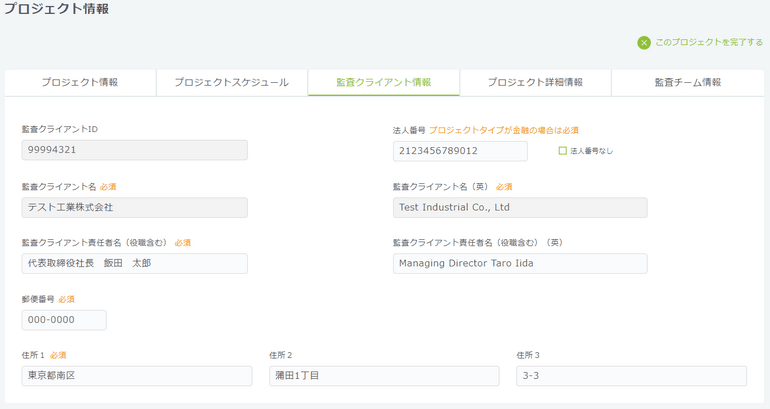Focus the 住所2 field with 蒲田1丁目

click(x=384, y=376)
